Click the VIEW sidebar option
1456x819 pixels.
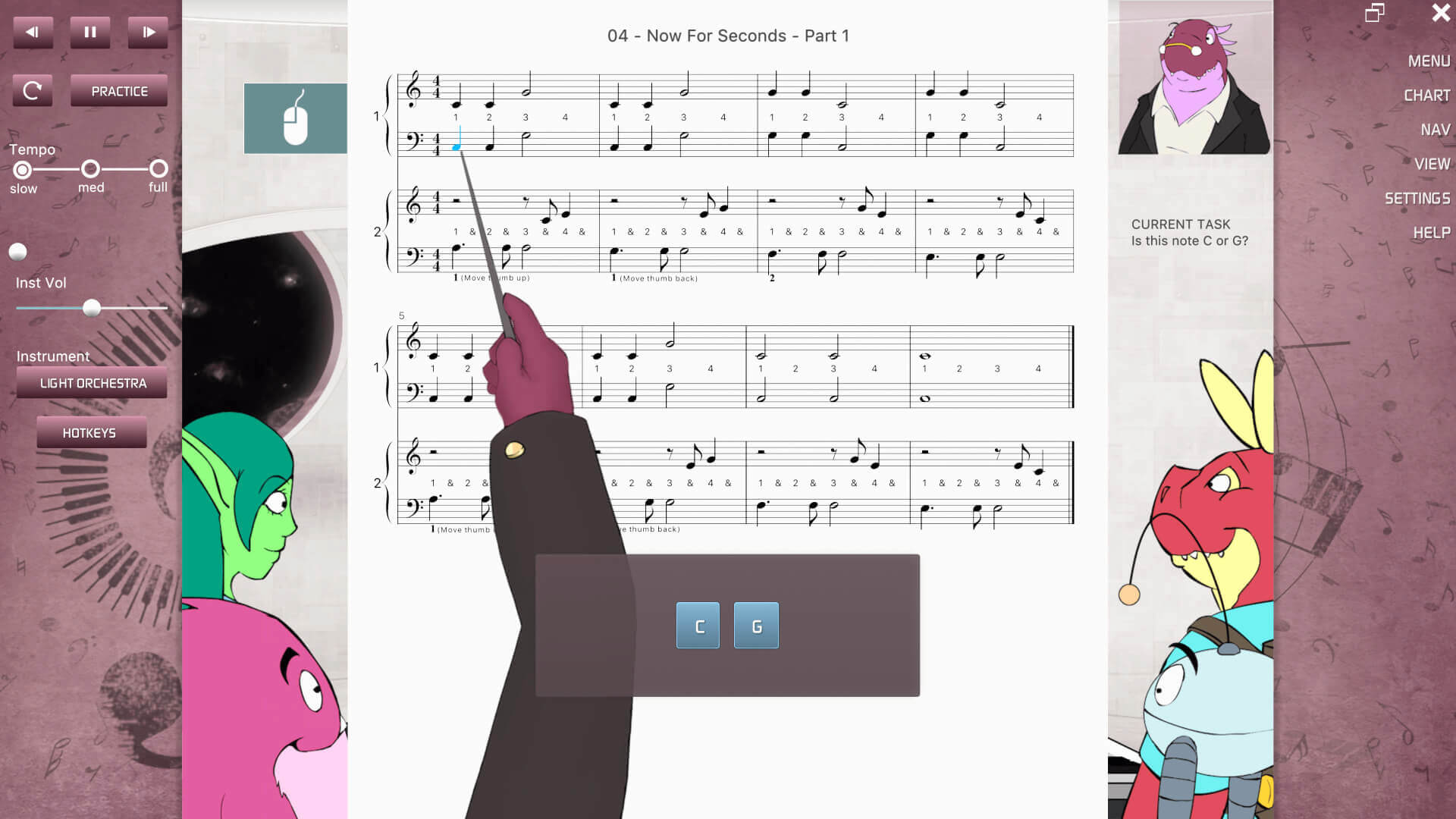click(1432, 163)
